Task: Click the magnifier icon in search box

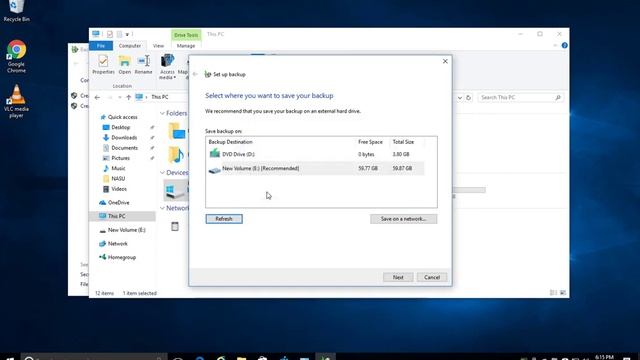Action: [x=558, y=98]
